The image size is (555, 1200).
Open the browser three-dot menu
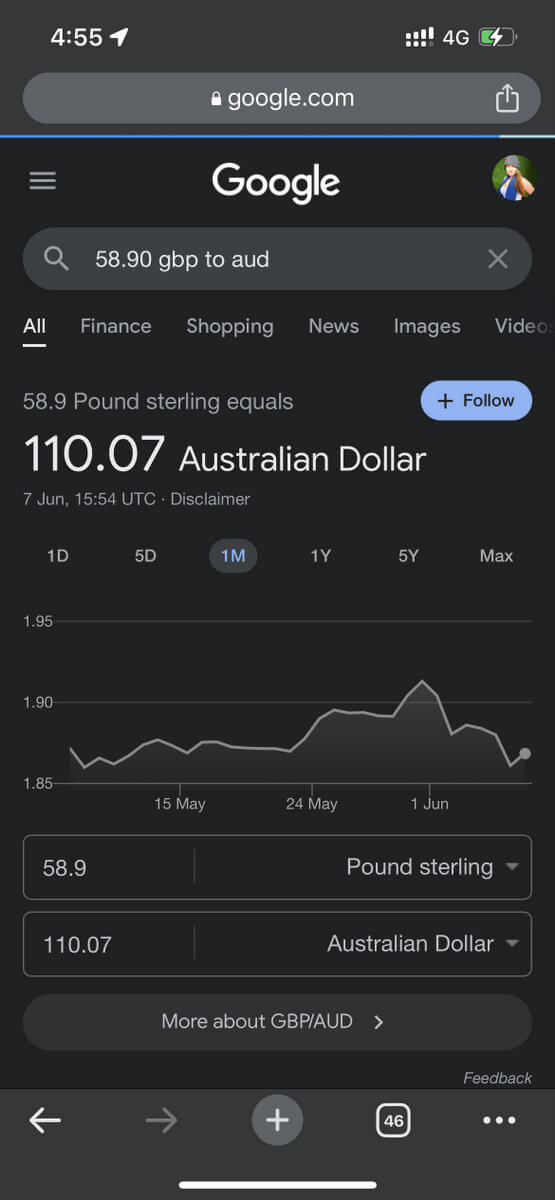tap(499, 1121)
